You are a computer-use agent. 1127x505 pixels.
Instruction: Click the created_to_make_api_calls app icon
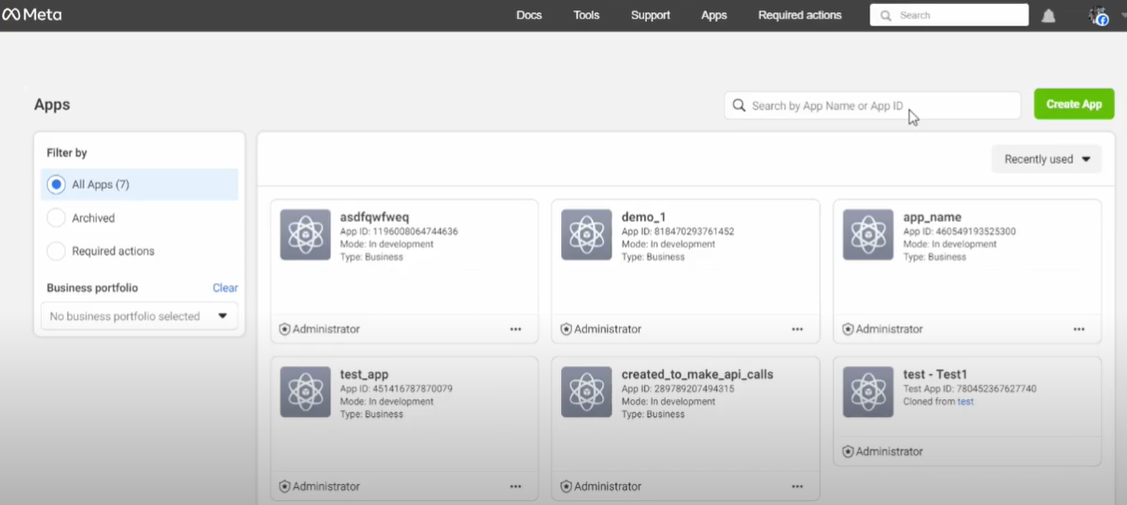(586, 392)
